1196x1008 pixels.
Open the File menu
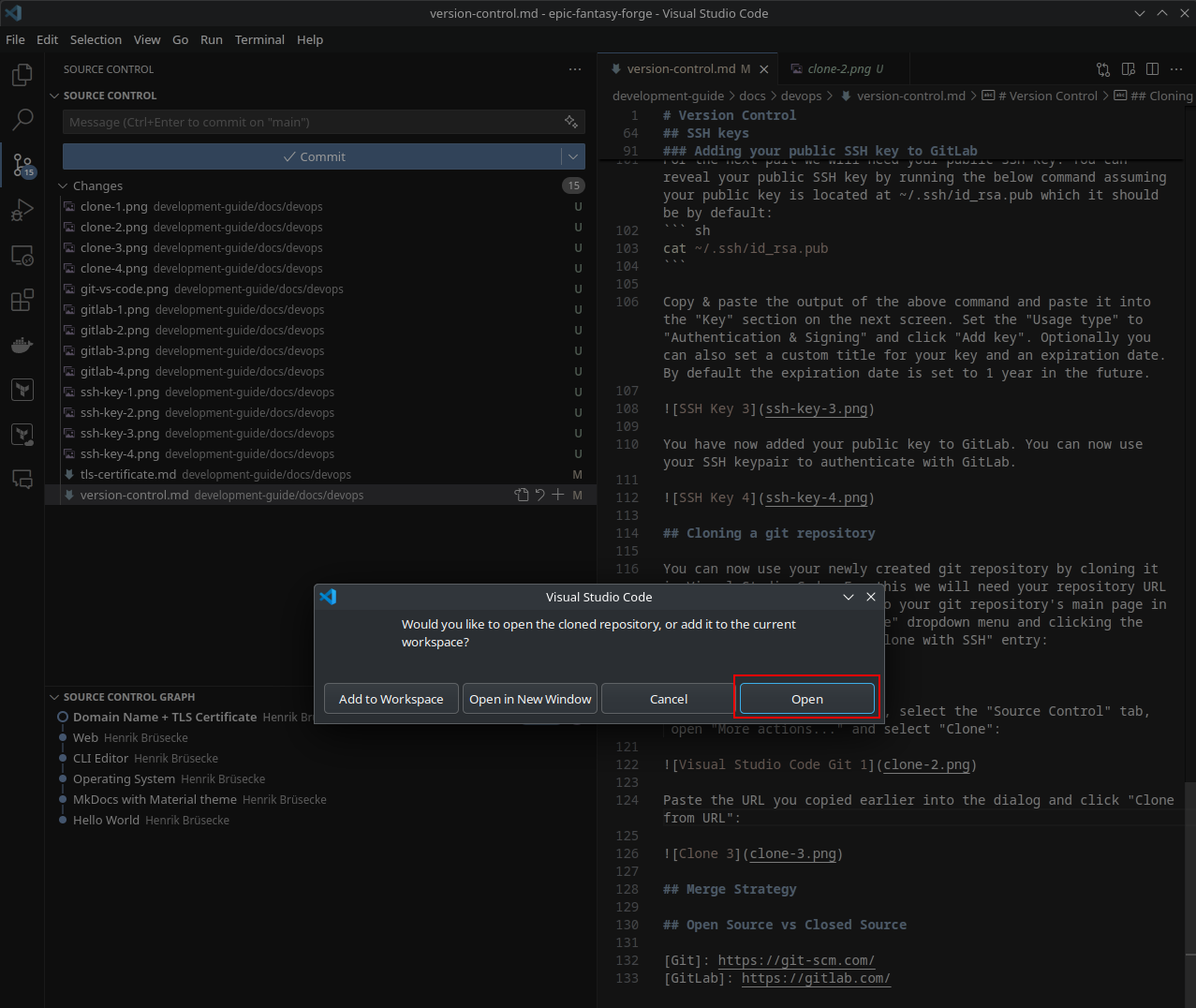pyautogui.click(x=15, y=39)
